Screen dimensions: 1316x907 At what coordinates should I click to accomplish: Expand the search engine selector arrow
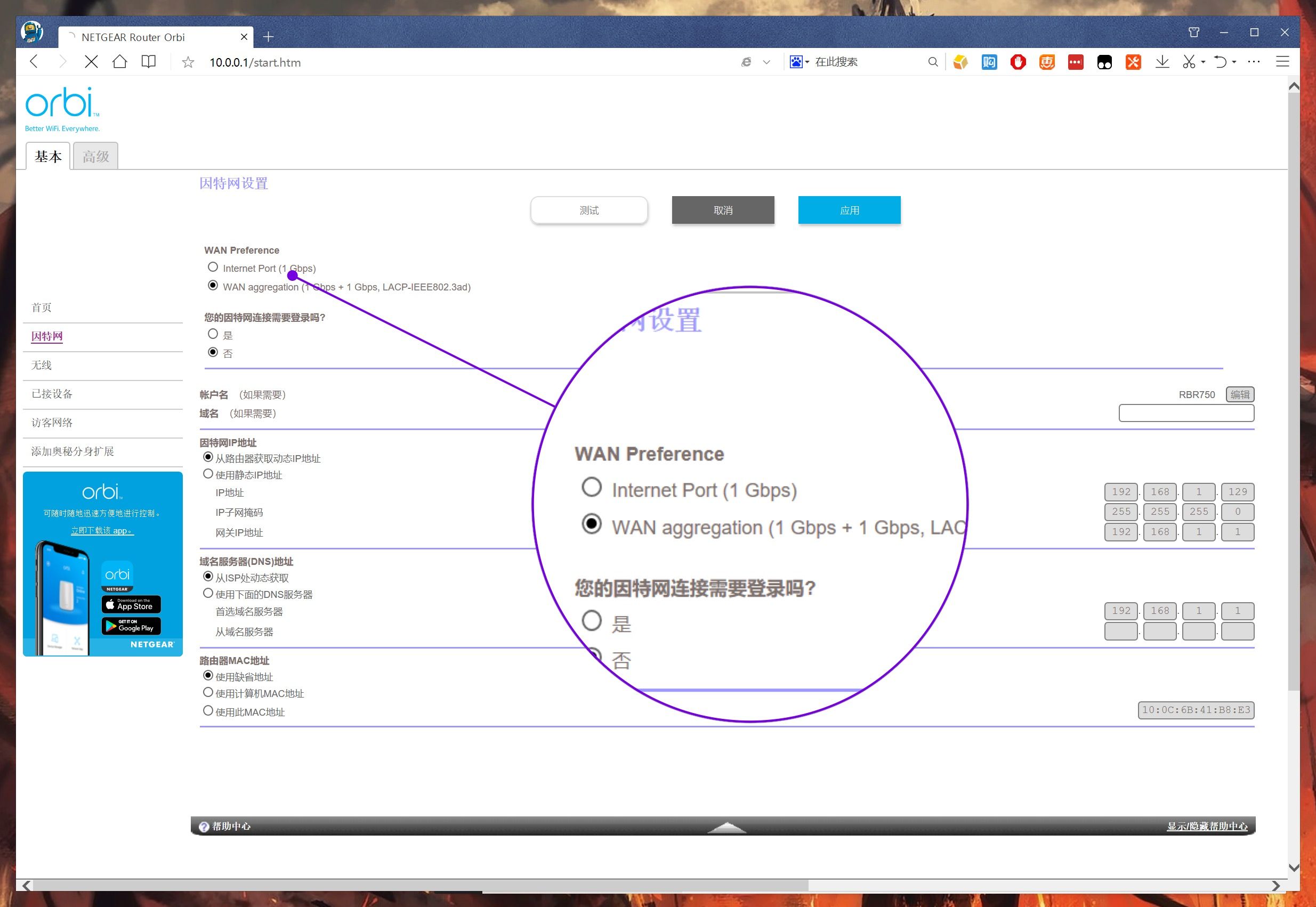[807, 62]
